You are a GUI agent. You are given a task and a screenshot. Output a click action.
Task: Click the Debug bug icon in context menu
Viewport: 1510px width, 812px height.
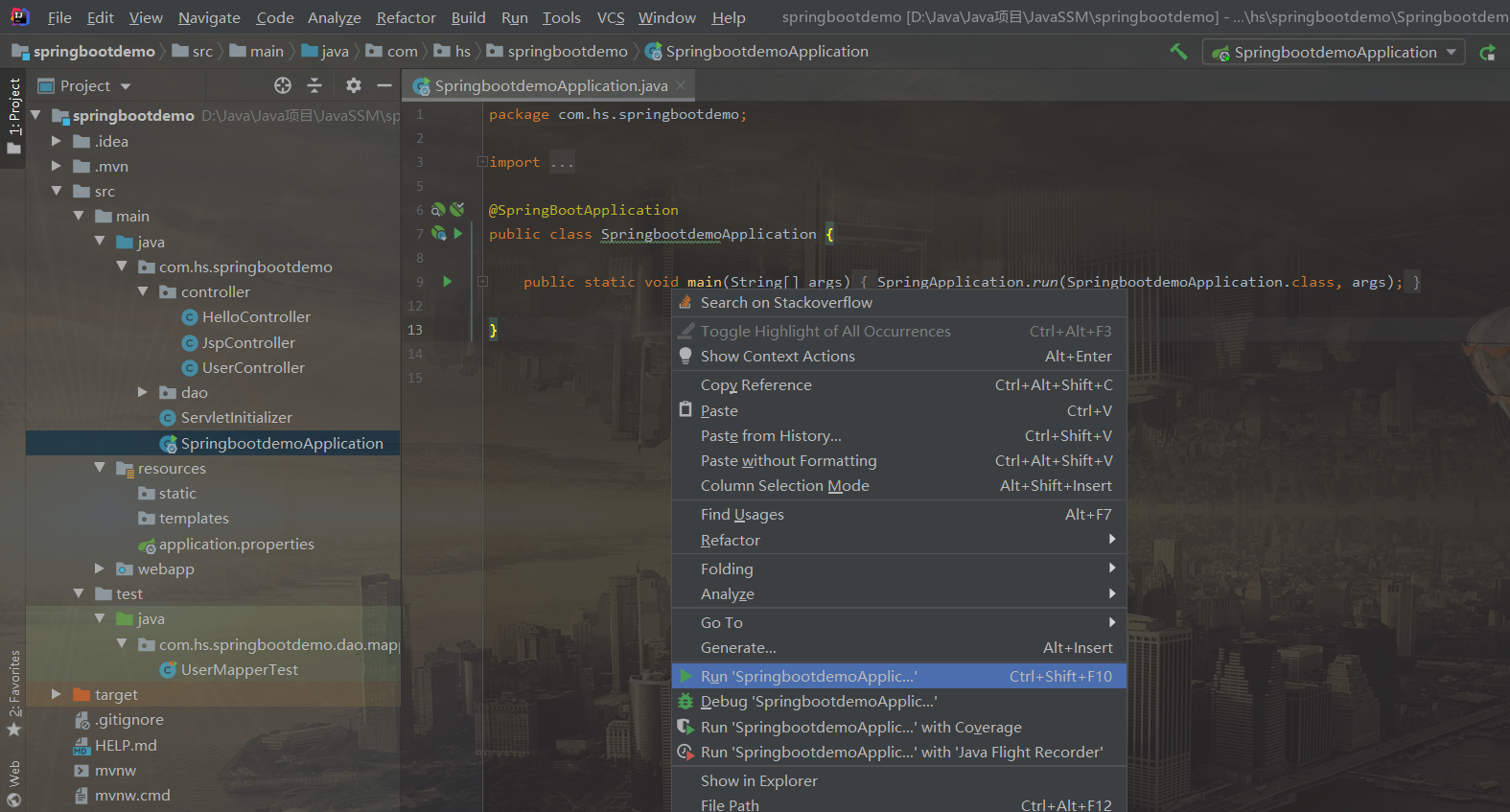685,702
